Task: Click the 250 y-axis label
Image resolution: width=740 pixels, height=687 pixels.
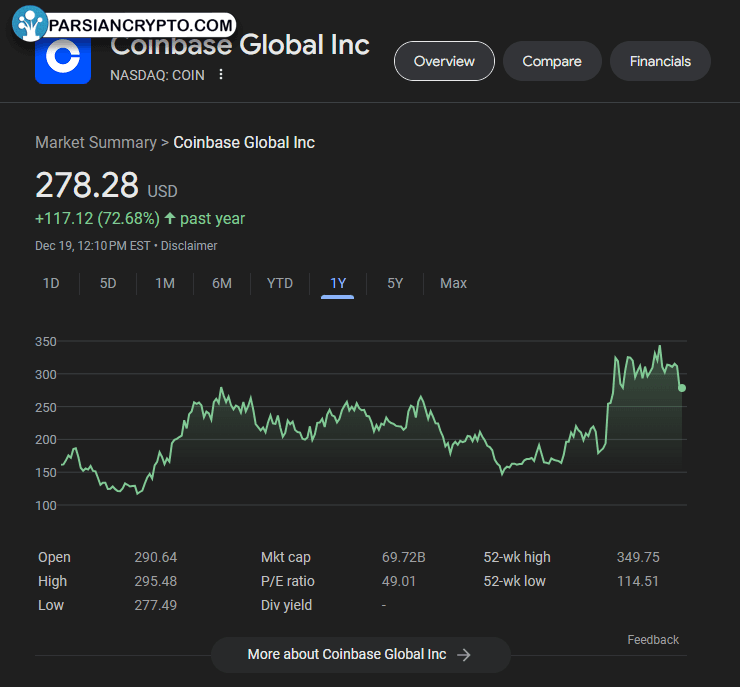Action: (46, 408)
